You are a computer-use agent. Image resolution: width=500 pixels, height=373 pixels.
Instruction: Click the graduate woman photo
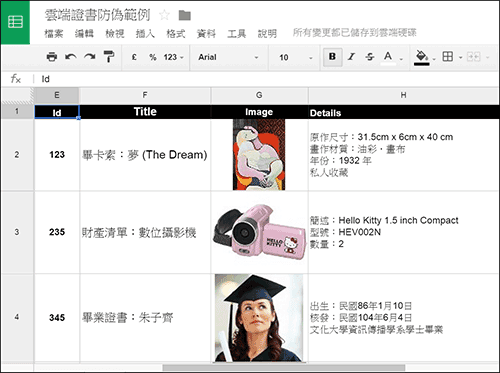259,318
